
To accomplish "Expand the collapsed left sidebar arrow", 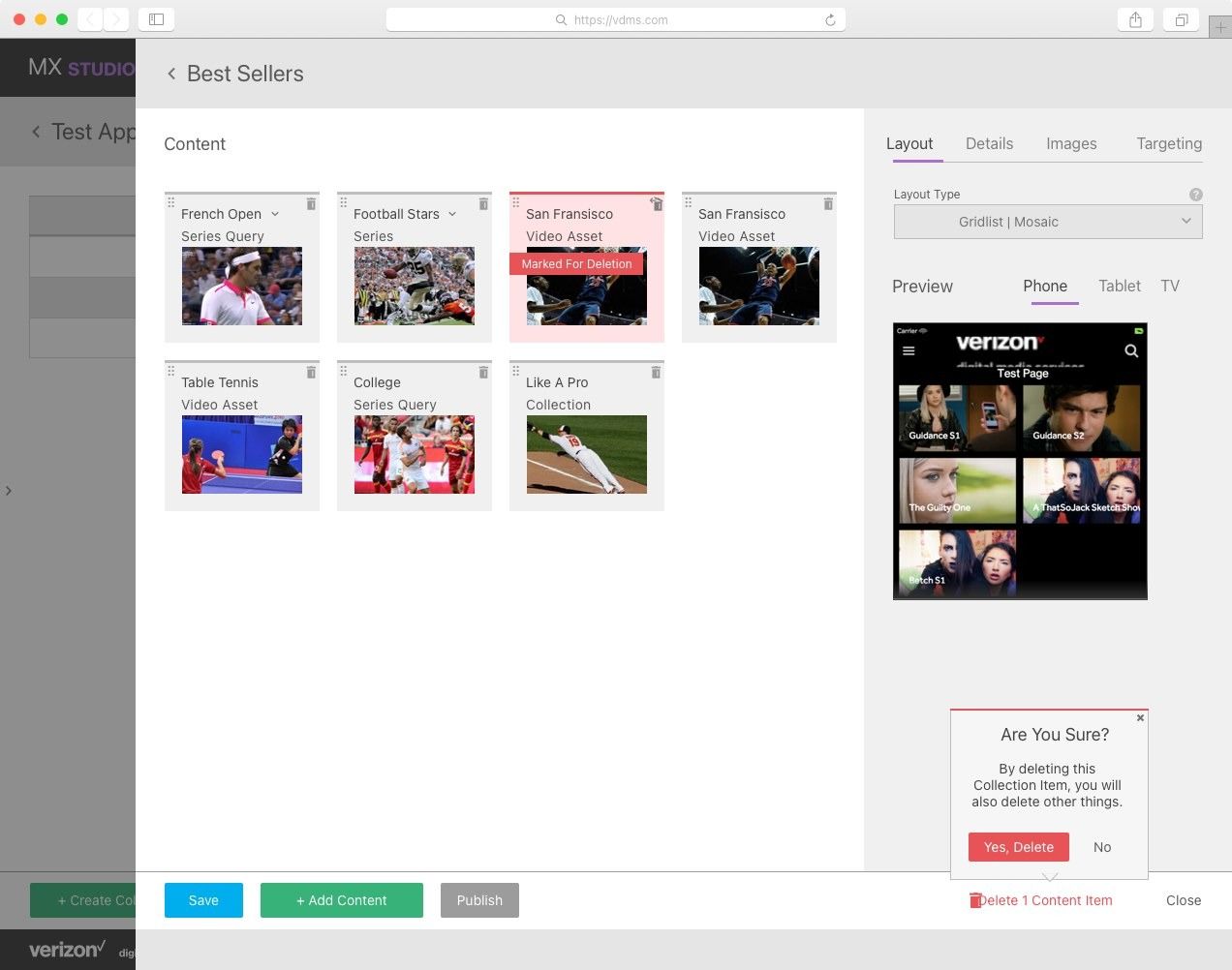I will 9,491.
